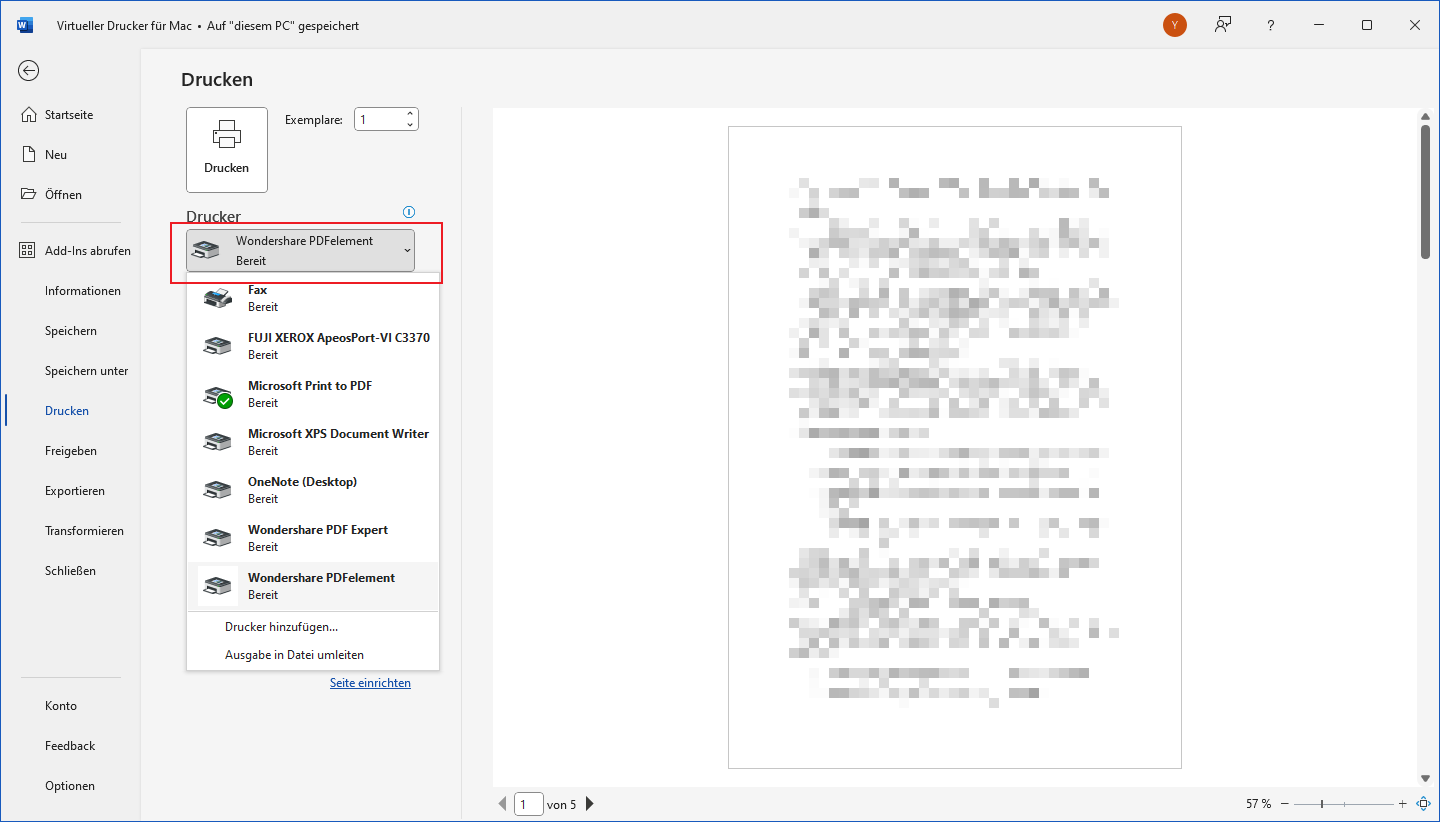This screenshot has width=1440, height=822.
Task: Click Schließen in the sidebar
Action: coord(70,571)
